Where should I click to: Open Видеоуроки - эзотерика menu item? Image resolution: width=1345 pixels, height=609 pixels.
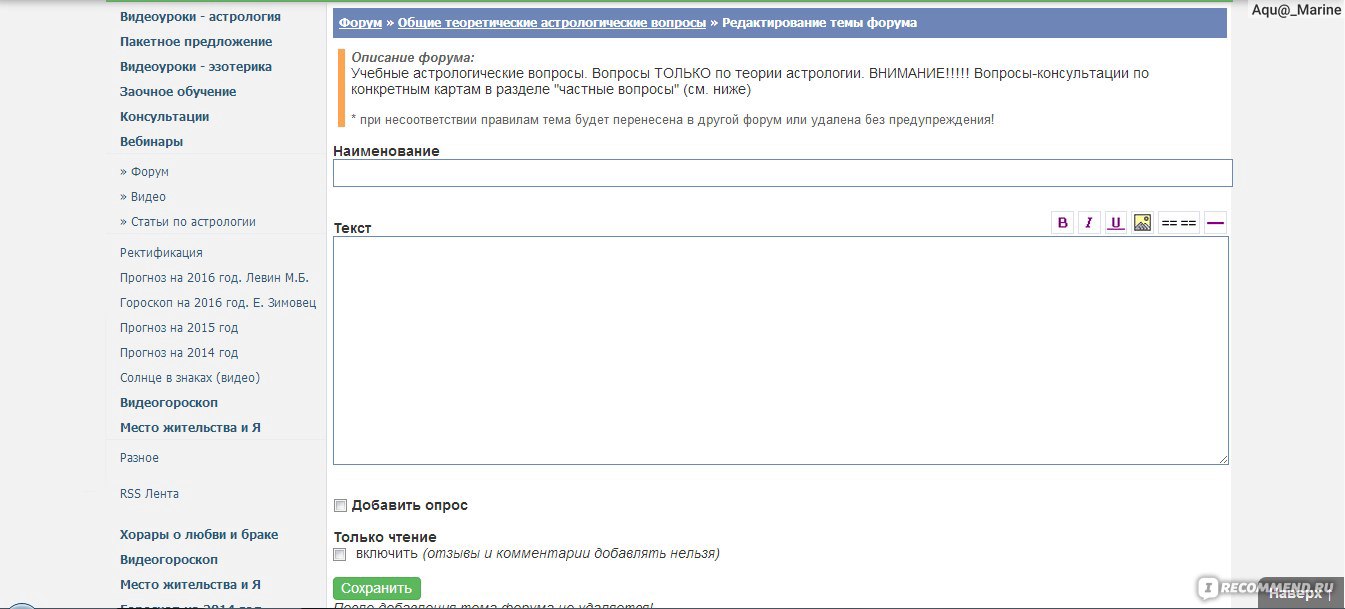[x=196, y=67]
